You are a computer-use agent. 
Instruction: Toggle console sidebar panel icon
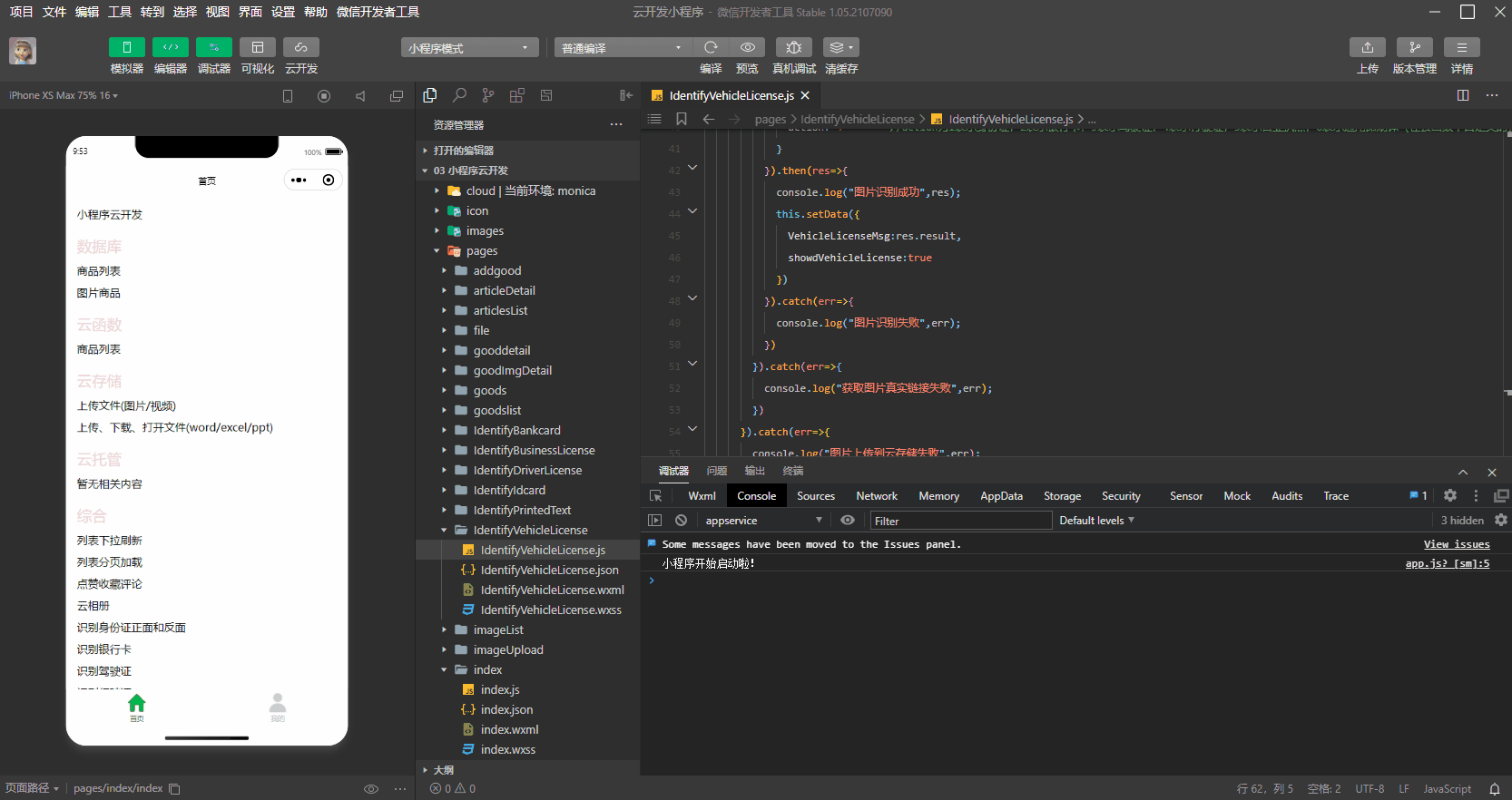[654, 521]
